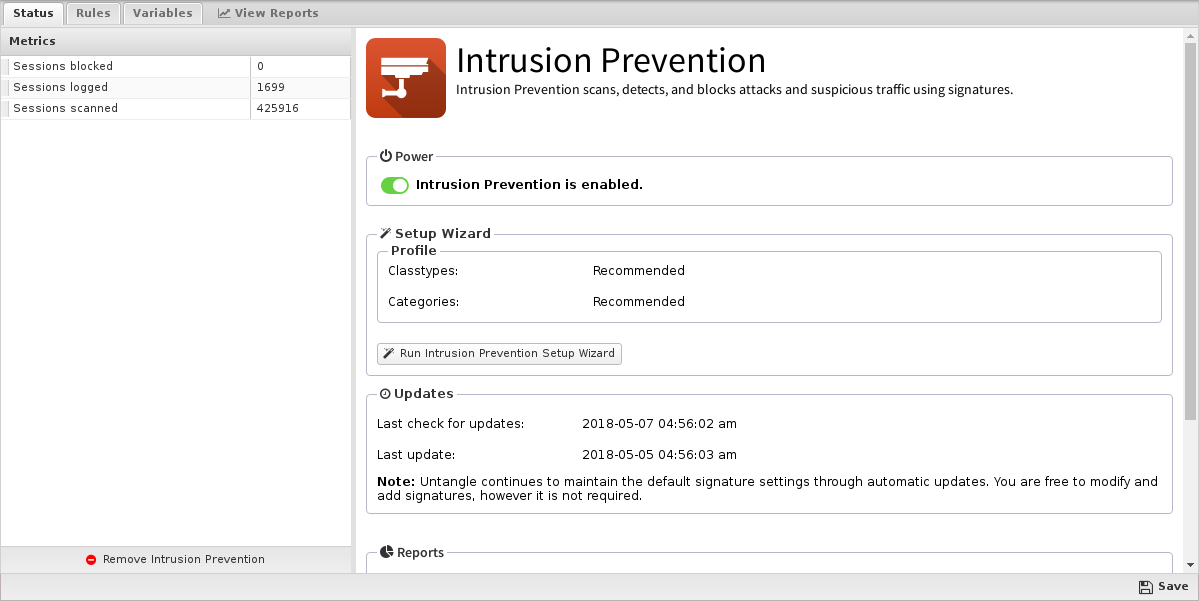Viewport: 1199px width, 601px height.
Task: Click the Metrics panel header
Action: [x=176, y=41]
